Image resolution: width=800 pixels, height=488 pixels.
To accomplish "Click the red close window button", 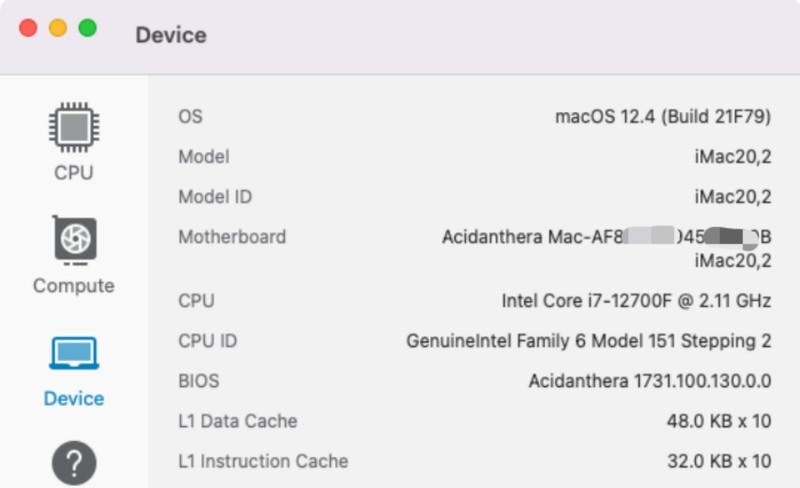I will point(28,28).
